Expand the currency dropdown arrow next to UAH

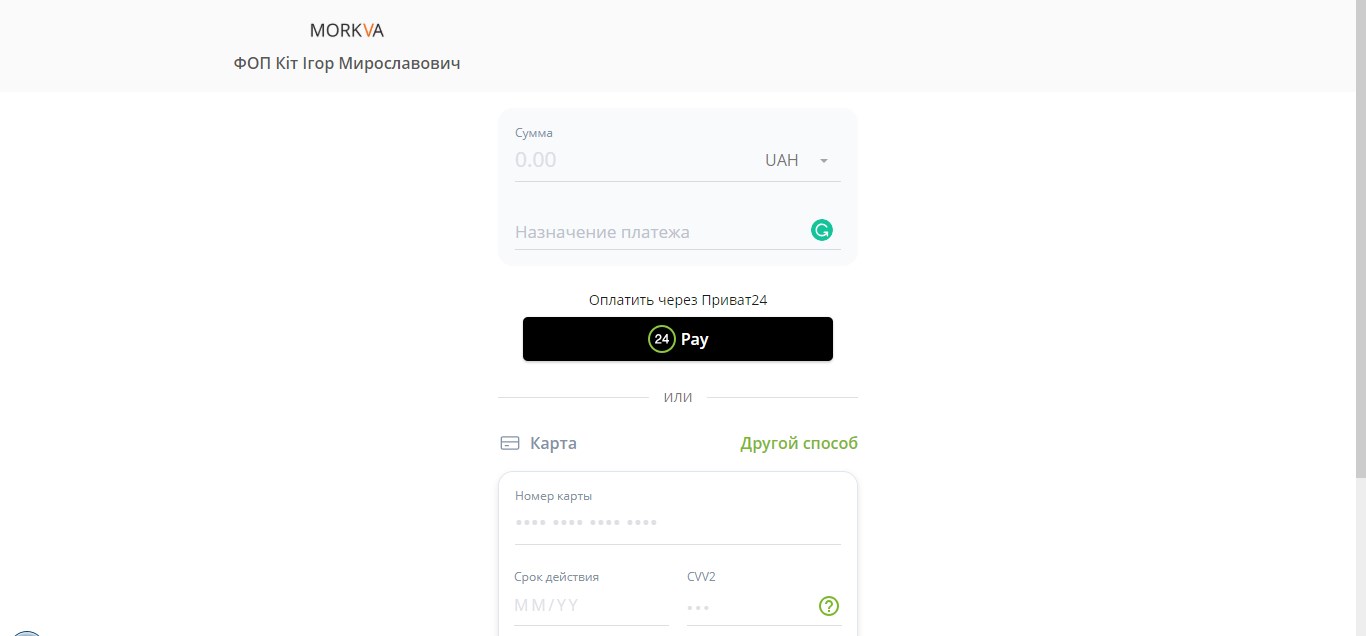tap(824, 161)
